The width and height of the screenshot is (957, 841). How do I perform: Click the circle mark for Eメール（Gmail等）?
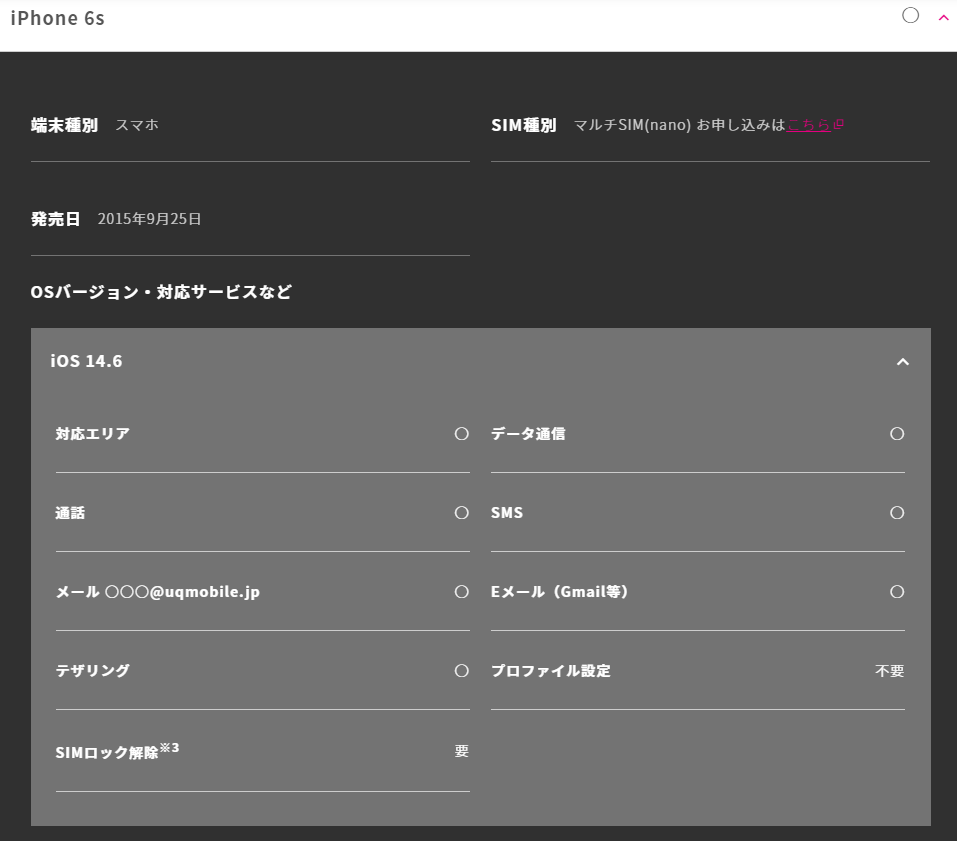[x=896, y=592]
